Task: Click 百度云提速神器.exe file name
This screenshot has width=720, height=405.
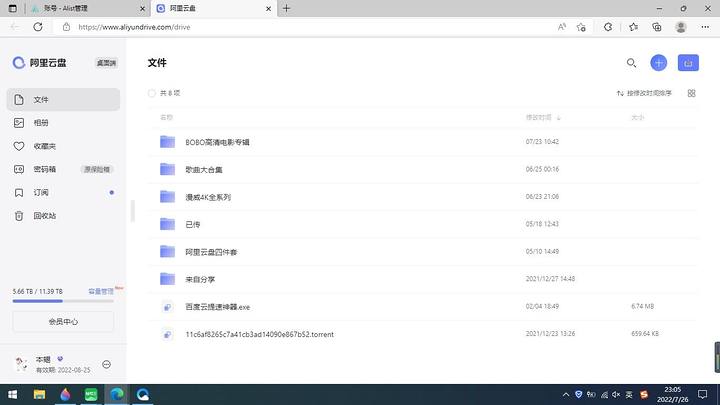Action: (x=218, y=307)
